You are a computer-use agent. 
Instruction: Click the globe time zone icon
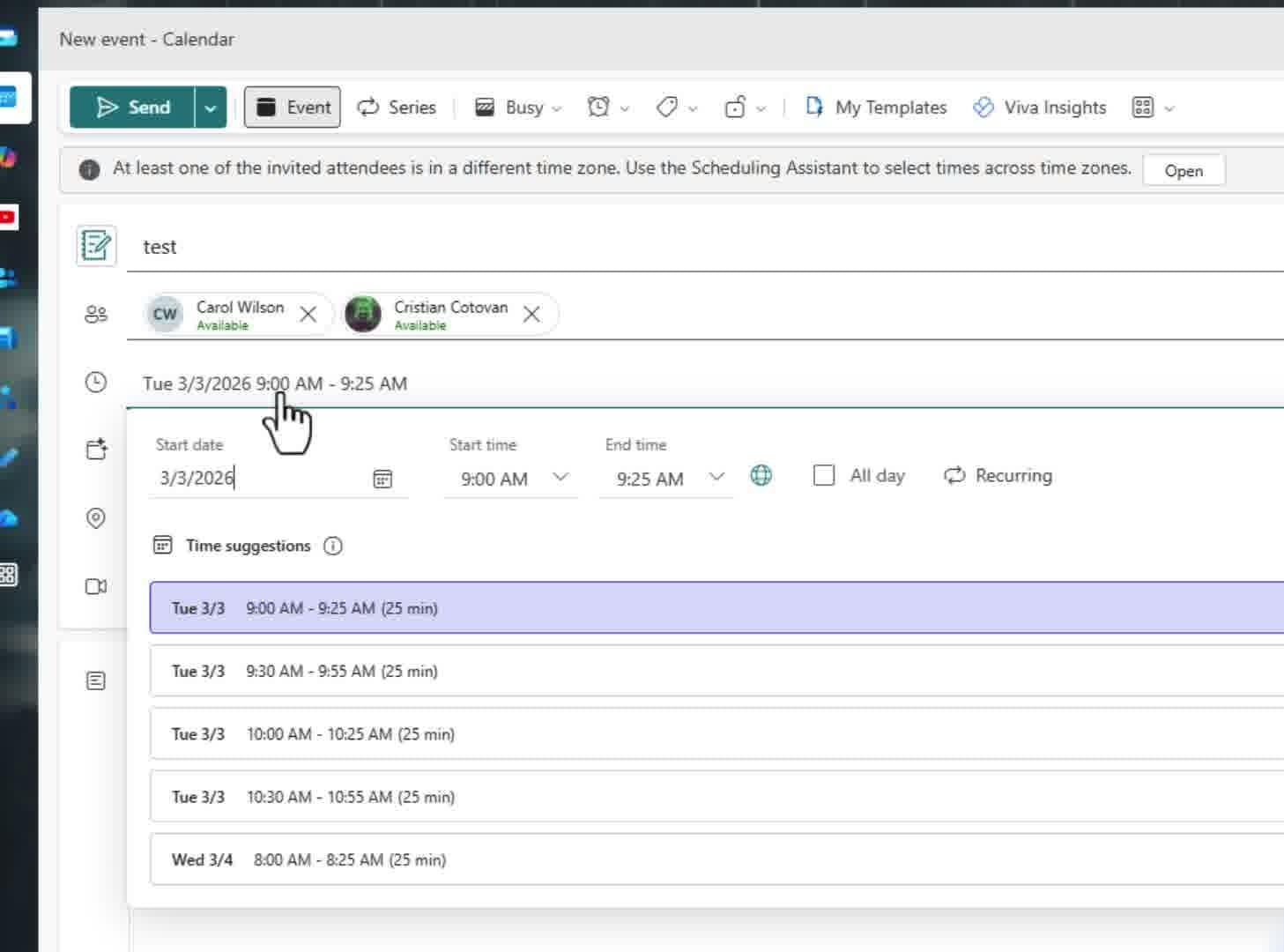point(761,475)
